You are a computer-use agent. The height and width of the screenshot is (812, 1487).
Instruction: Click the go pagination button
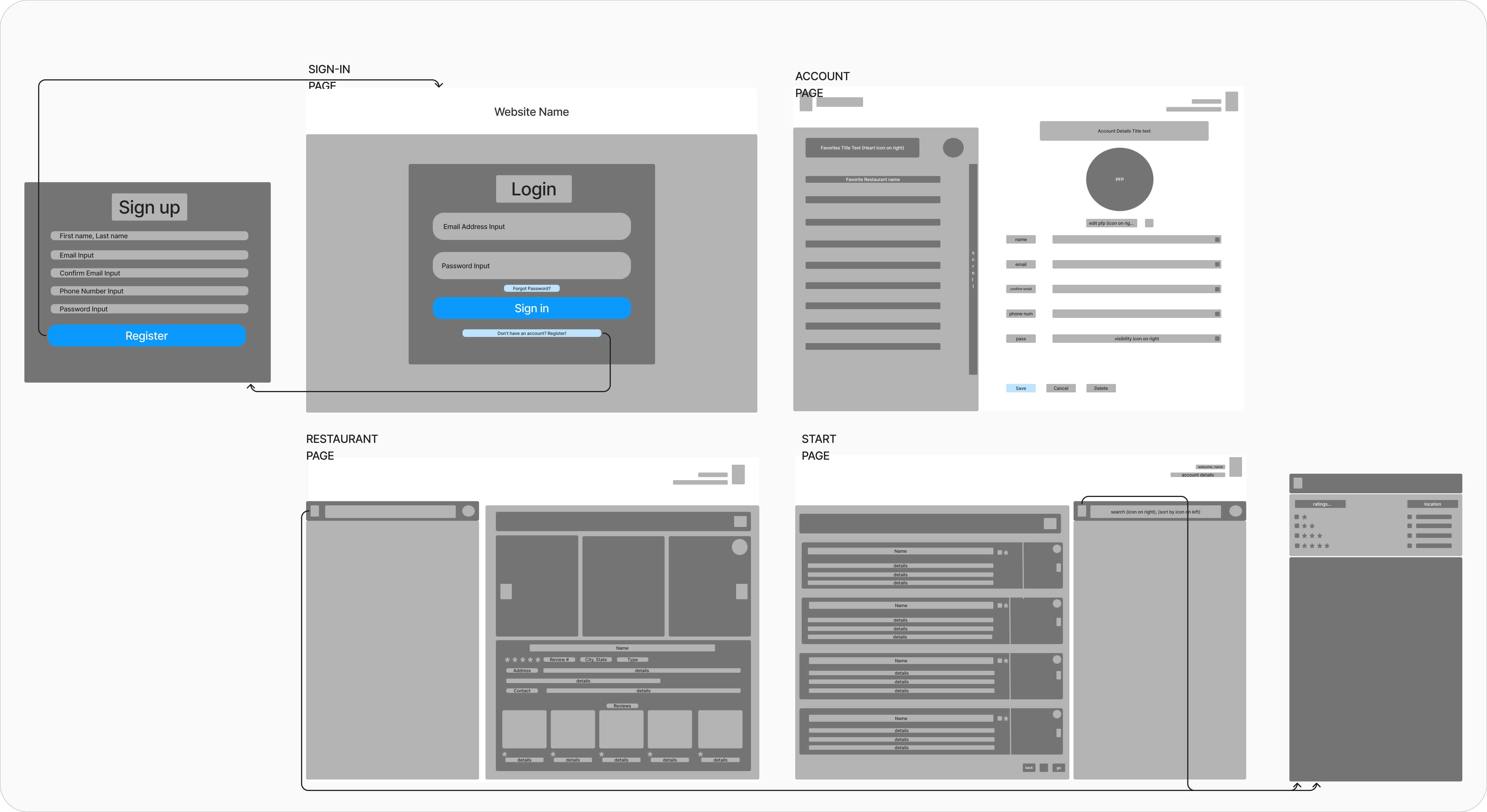[1059, 767]
